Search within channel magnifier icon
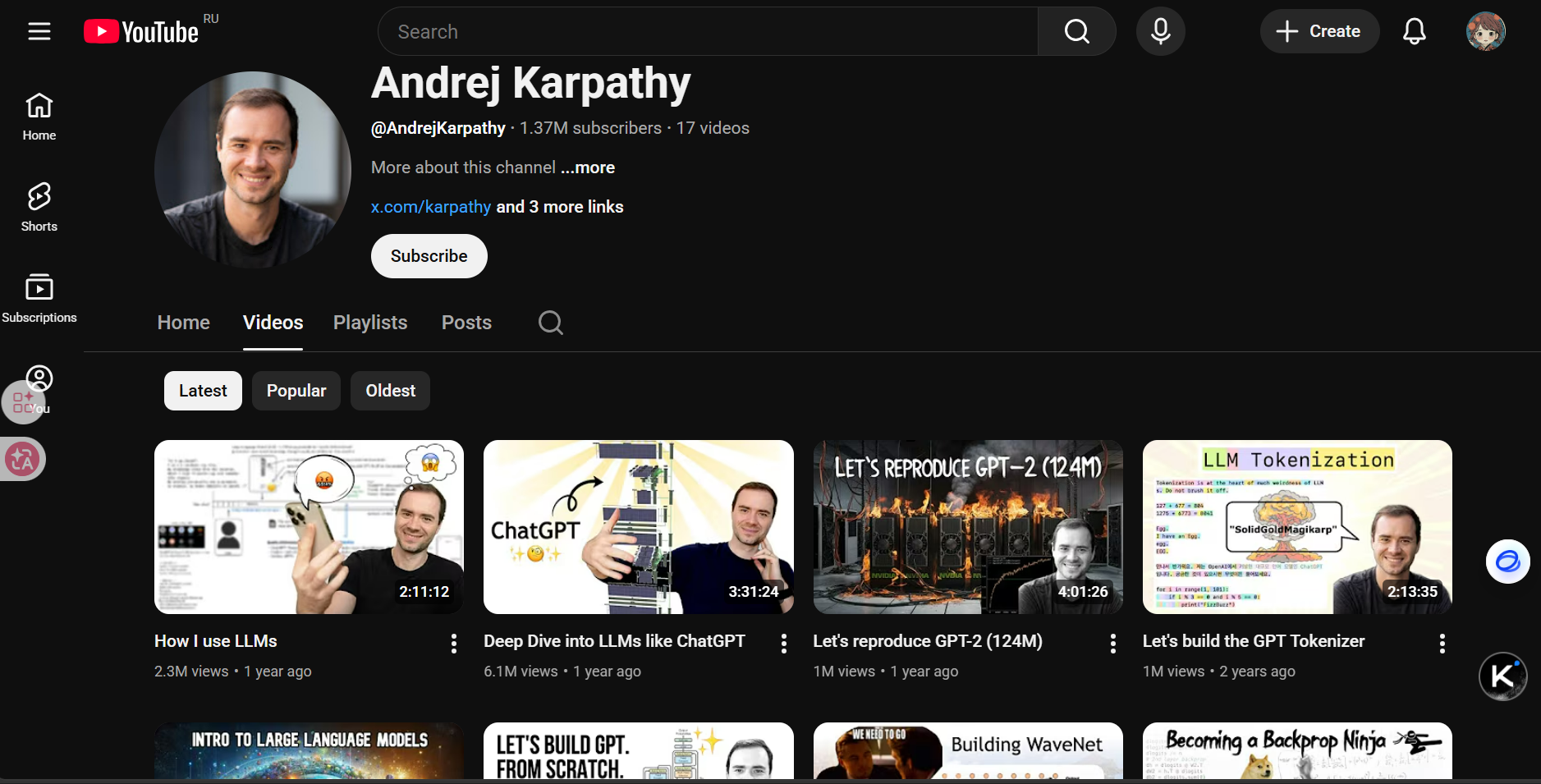The width and height of the screenshot is (1541, 784). click(550, 323)
